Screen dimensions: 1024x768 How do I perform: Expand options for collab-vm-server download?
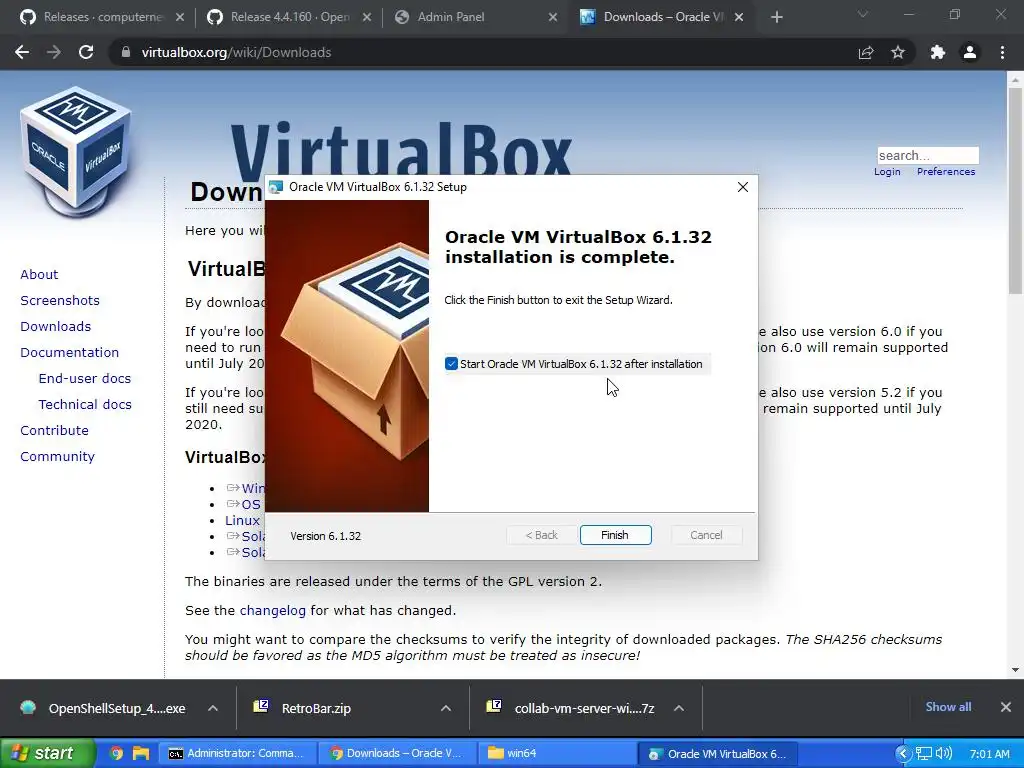point(679,709)
